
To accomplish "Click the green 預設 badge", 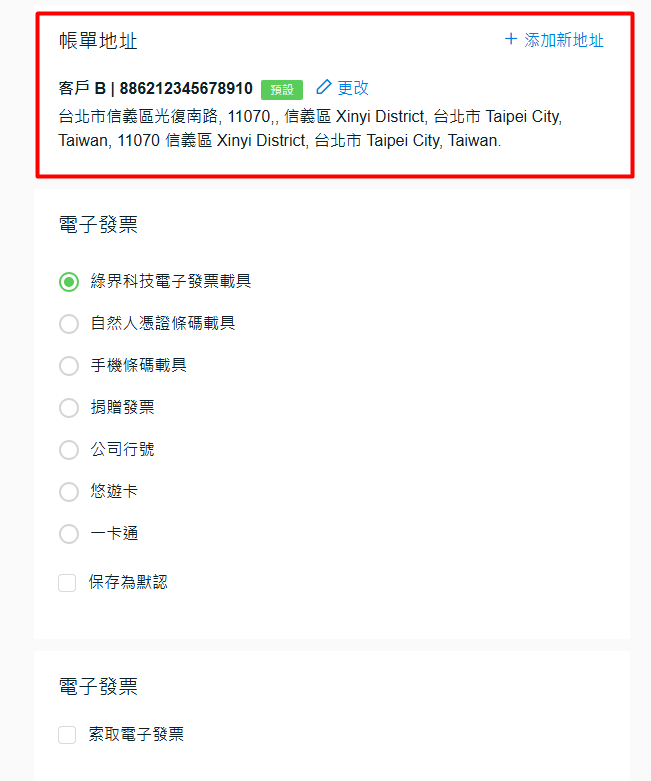I will [282, 89].
